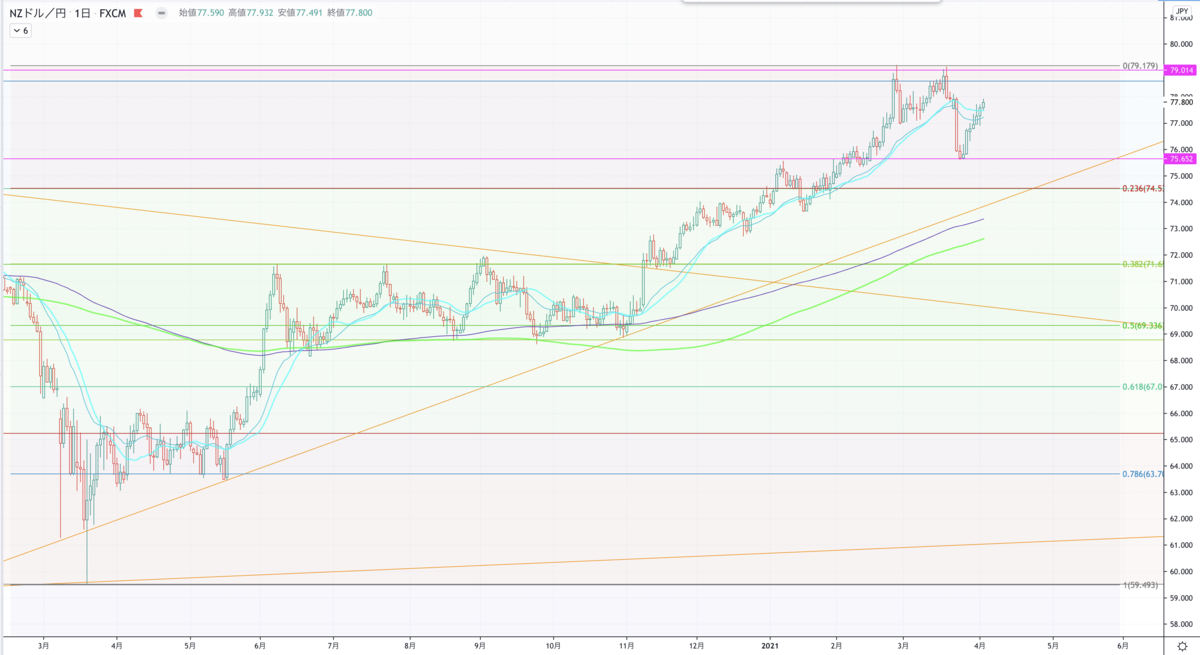Screen dimensions: 1200x655
Task: Click the Fibonacci 0.618 level label
Action: (x=1142, y=386)
